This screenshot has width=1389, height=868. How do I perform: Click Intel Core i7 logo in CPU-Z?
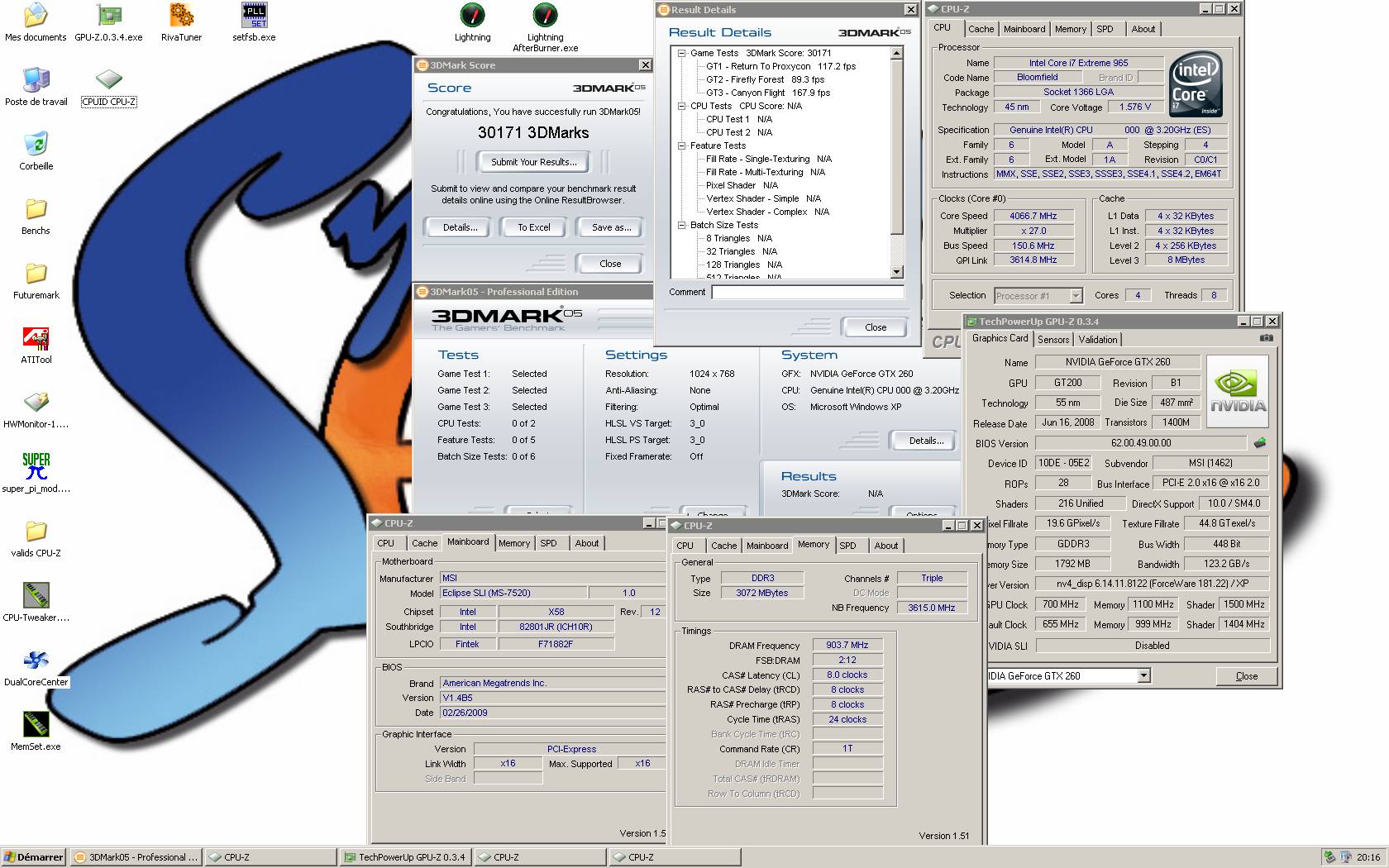pos(1196,86)
